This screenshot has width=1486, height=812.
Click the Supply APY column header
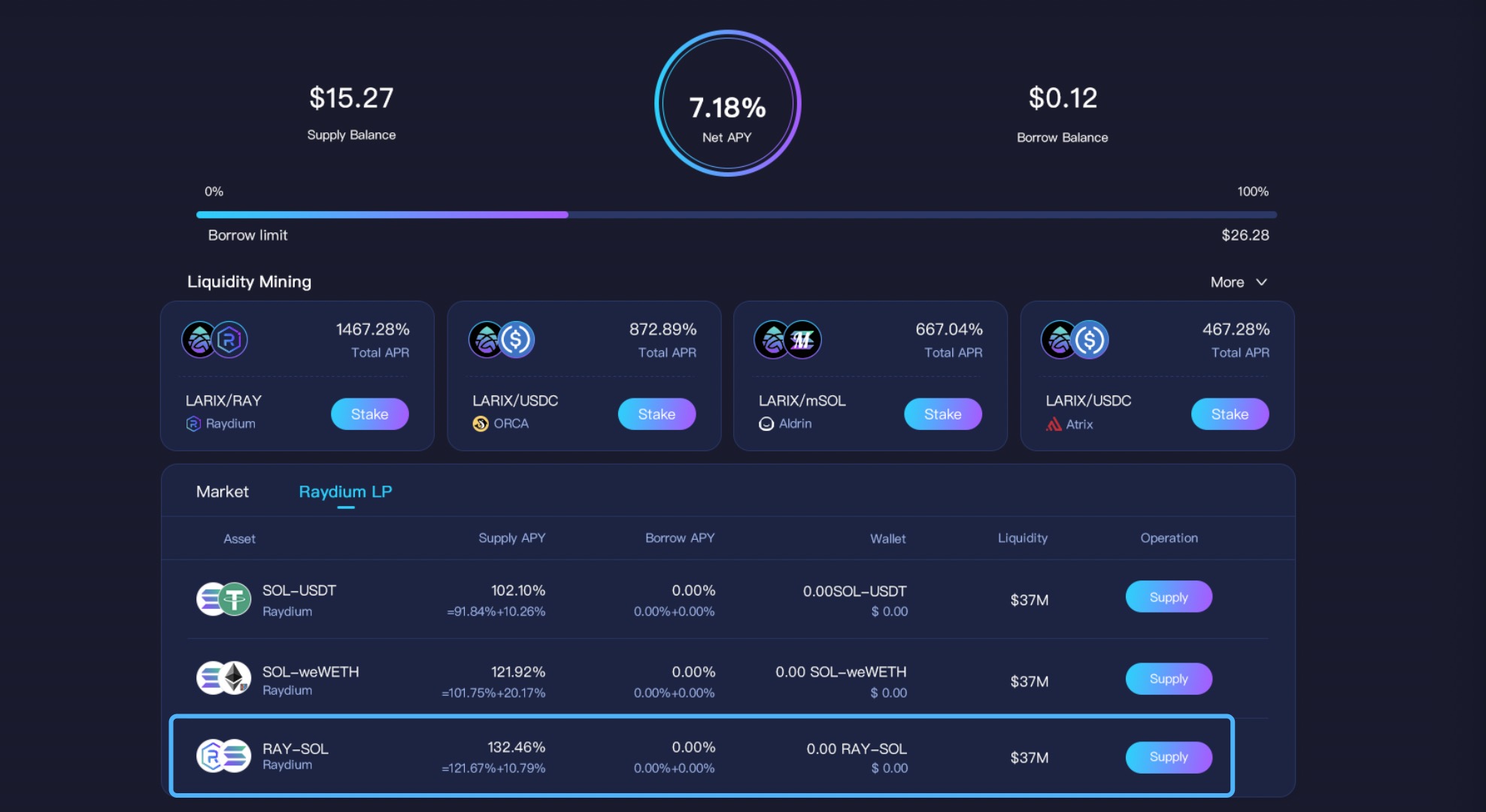512,538
